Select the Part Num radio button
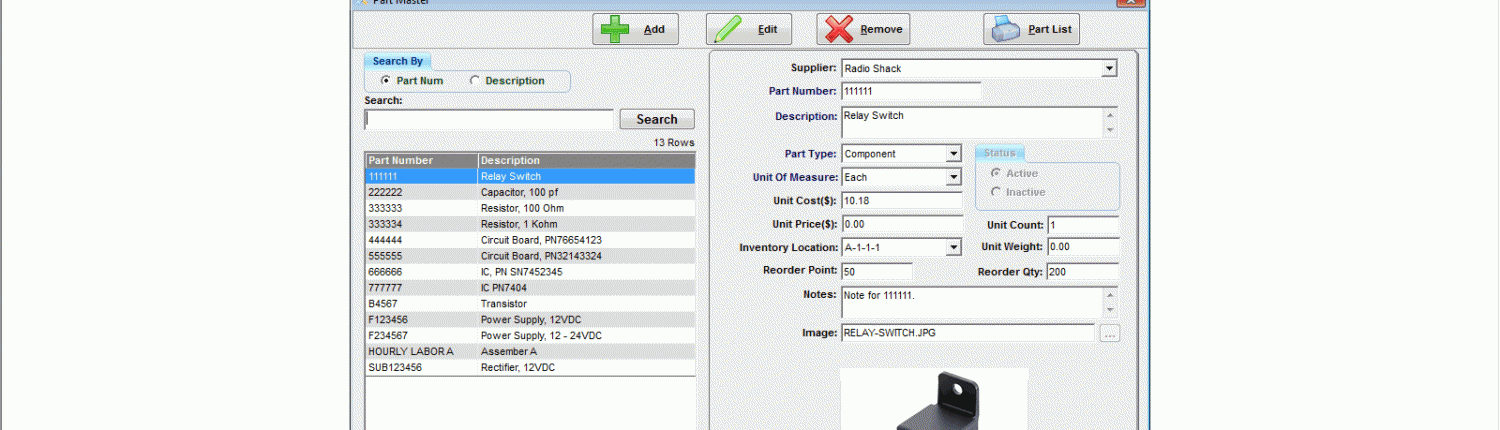 (x=386, y=81)
